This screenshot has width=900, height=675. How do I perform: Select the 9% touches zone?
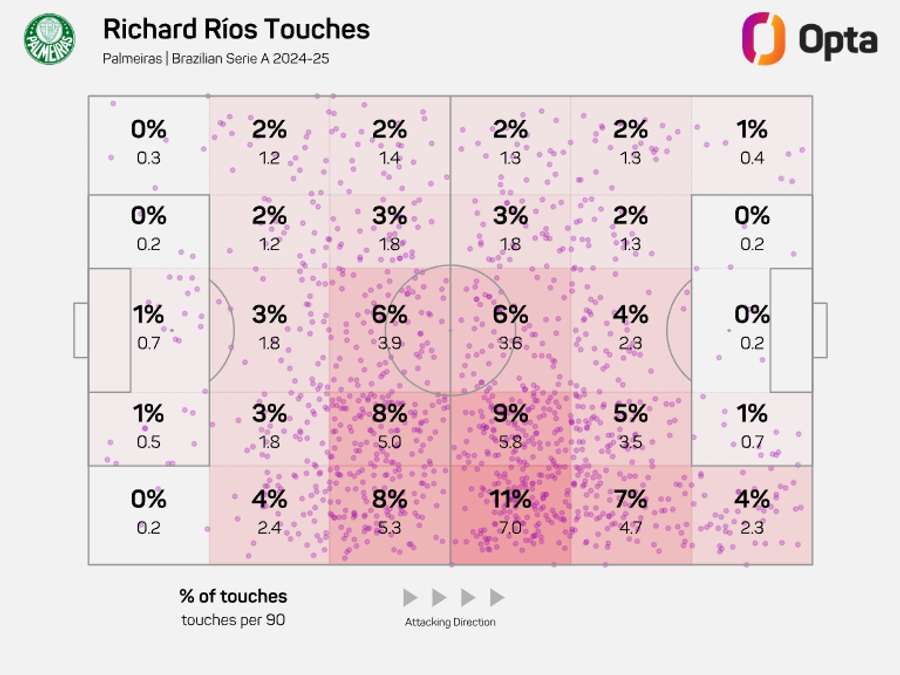click(510, 429)
